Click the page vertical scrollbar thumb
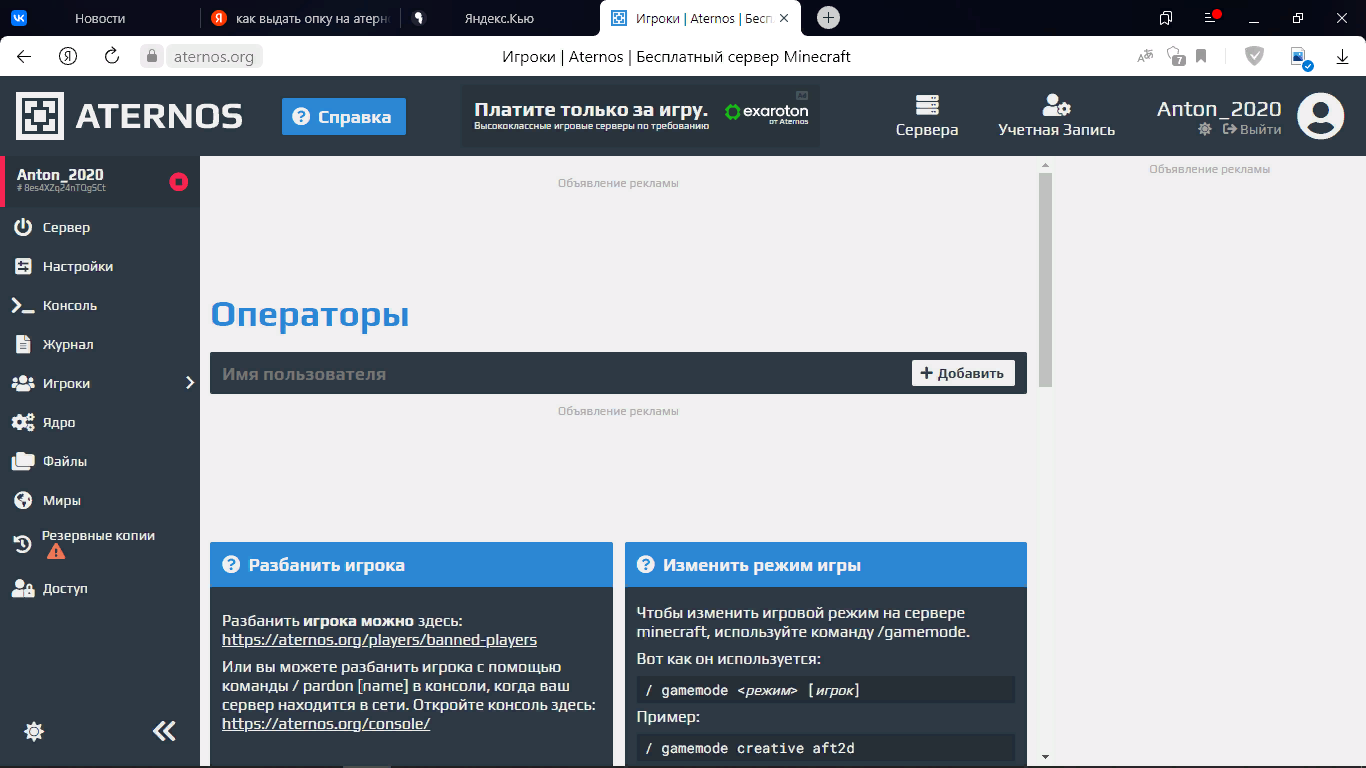Image resolution: width=1366 pixels, height=768 pixels. click(1045, 280)
